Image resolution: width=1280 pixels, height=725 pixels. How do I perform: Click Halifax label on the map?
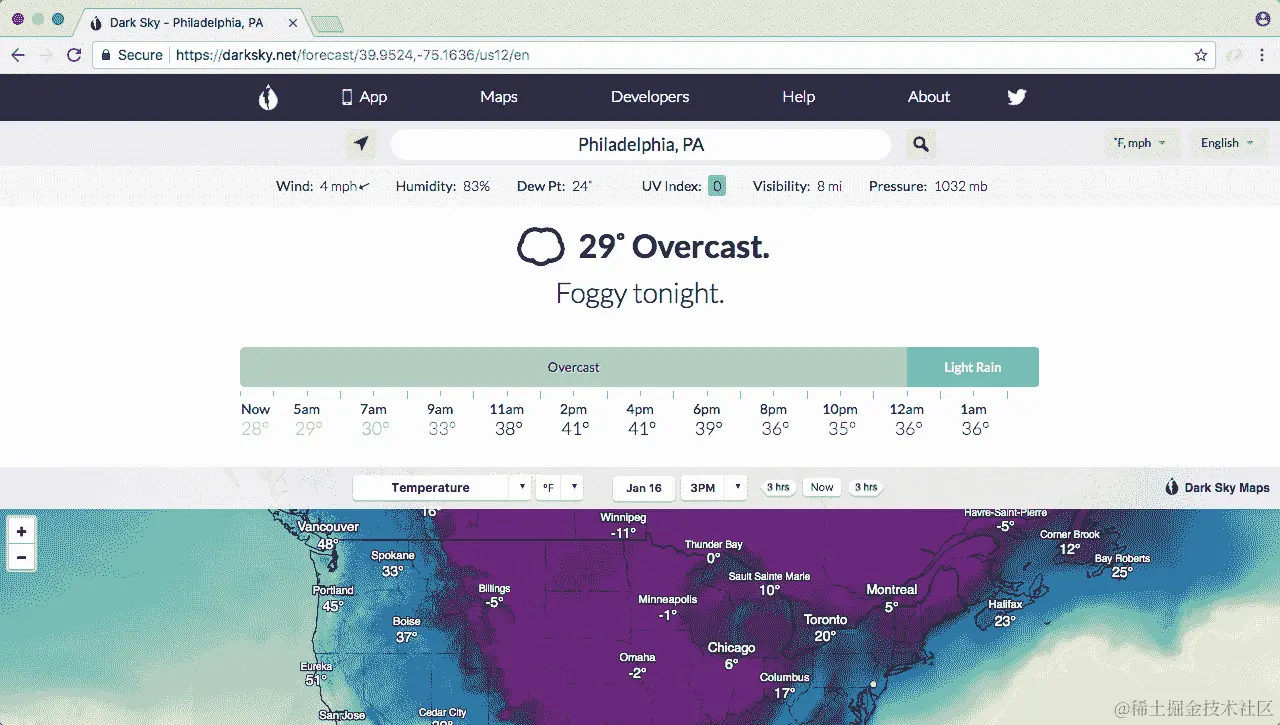click(x=1005, y=604)
